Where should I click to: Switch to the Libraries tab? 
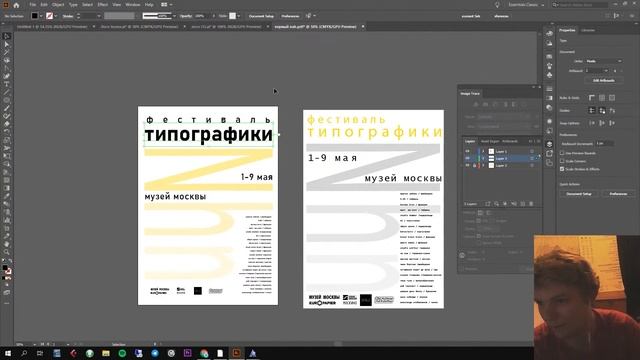pos(588,30)
